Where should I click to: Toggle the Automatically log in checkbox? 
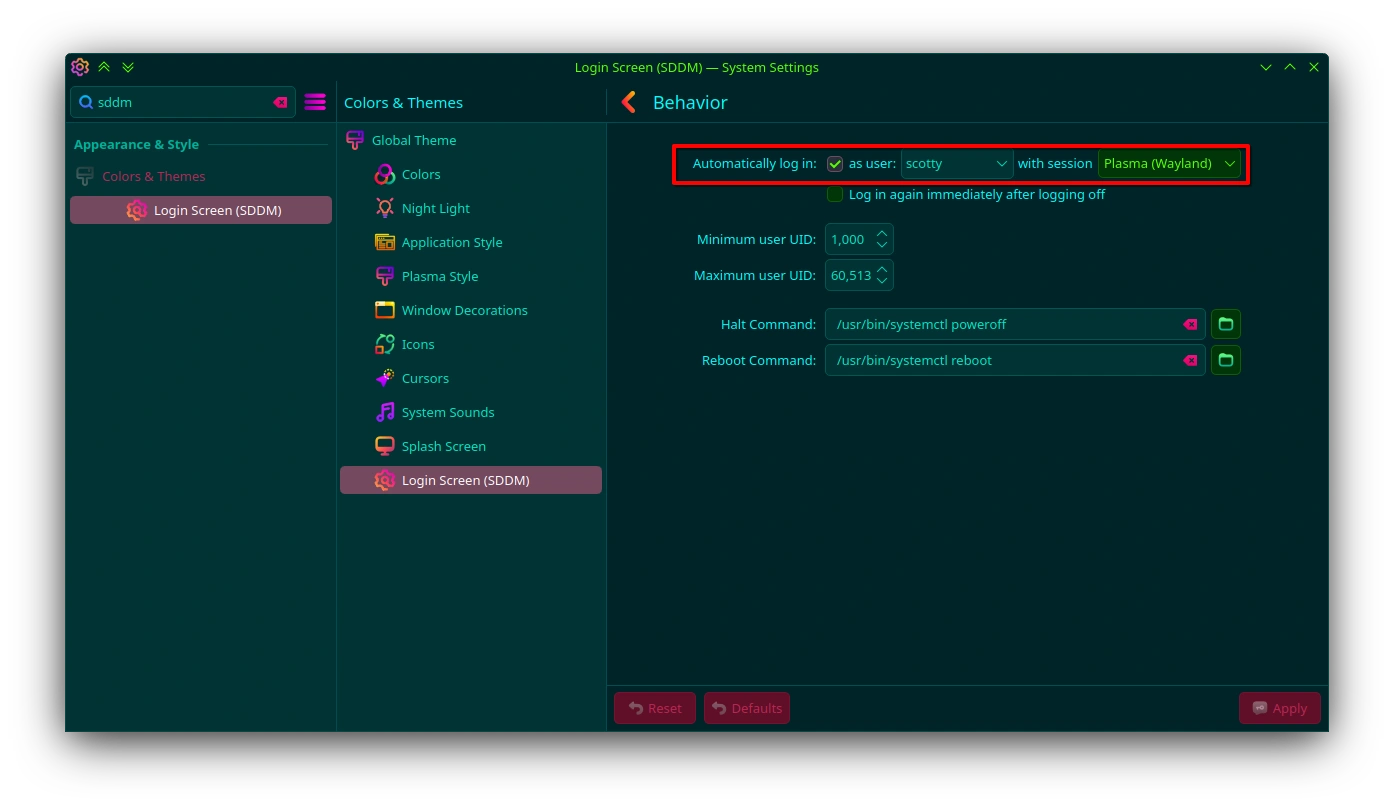coord(835,164)
